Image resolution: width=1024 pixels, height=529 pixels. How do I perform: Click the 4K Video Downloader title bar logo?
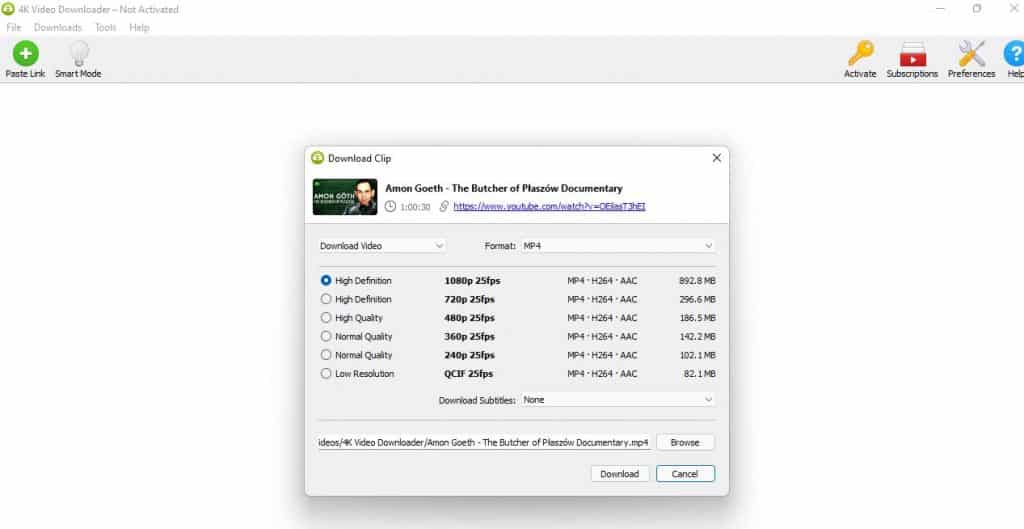tap(8, 9)
